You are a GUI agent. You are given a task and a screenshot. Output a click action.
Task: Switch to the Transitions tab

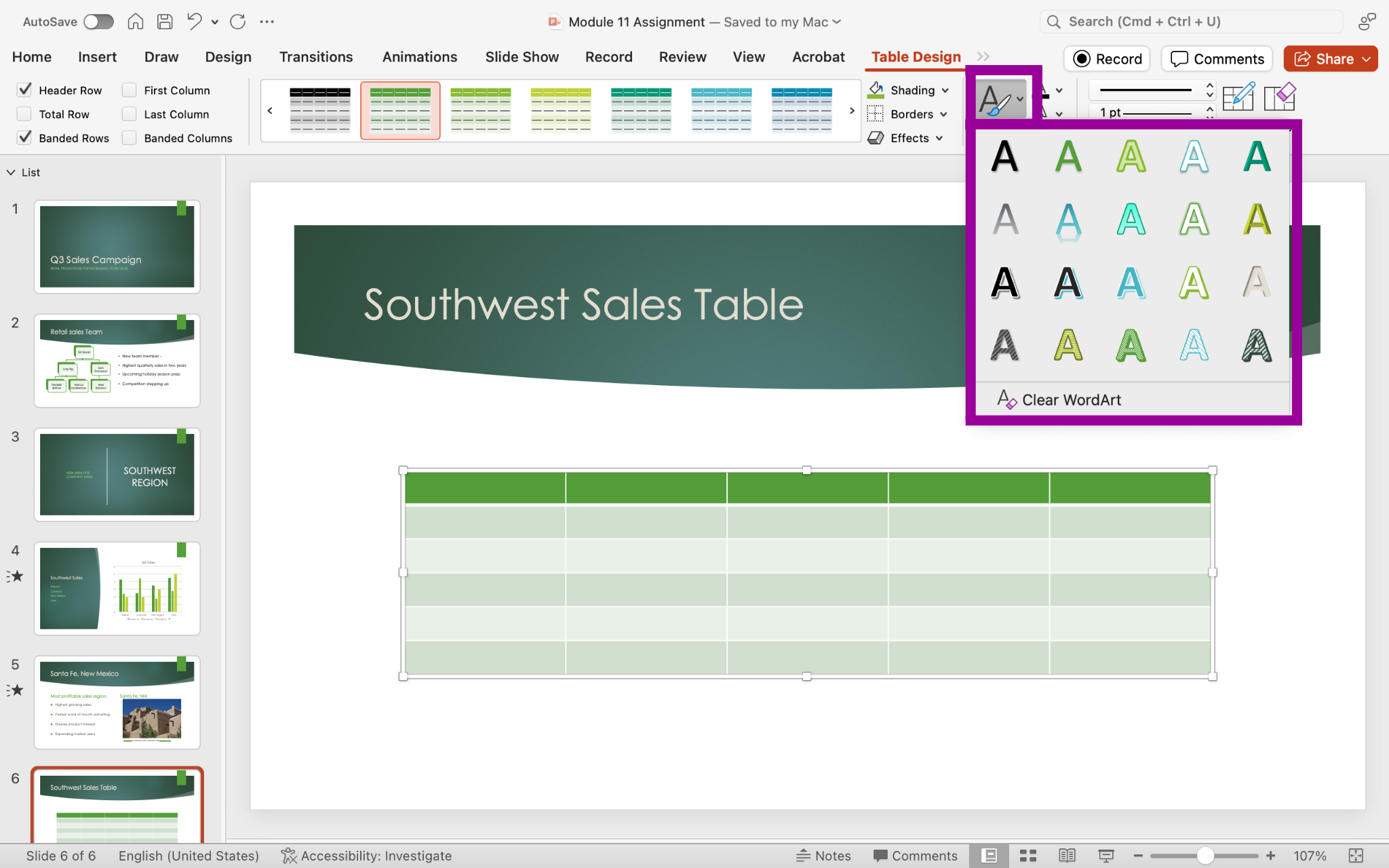pos(316,57)
